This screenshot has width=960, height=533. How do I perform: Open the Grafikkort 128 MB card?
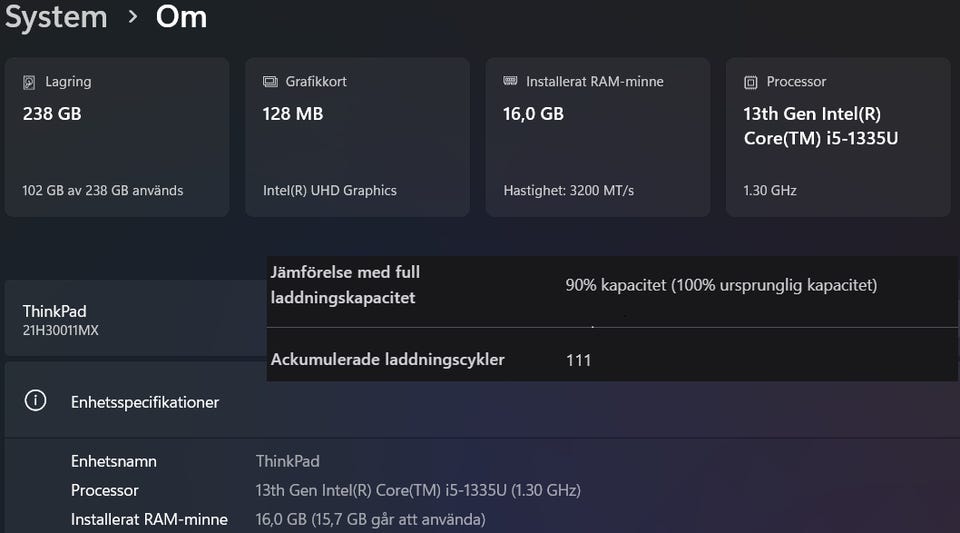pyautogui.click(x=357, y=137)
